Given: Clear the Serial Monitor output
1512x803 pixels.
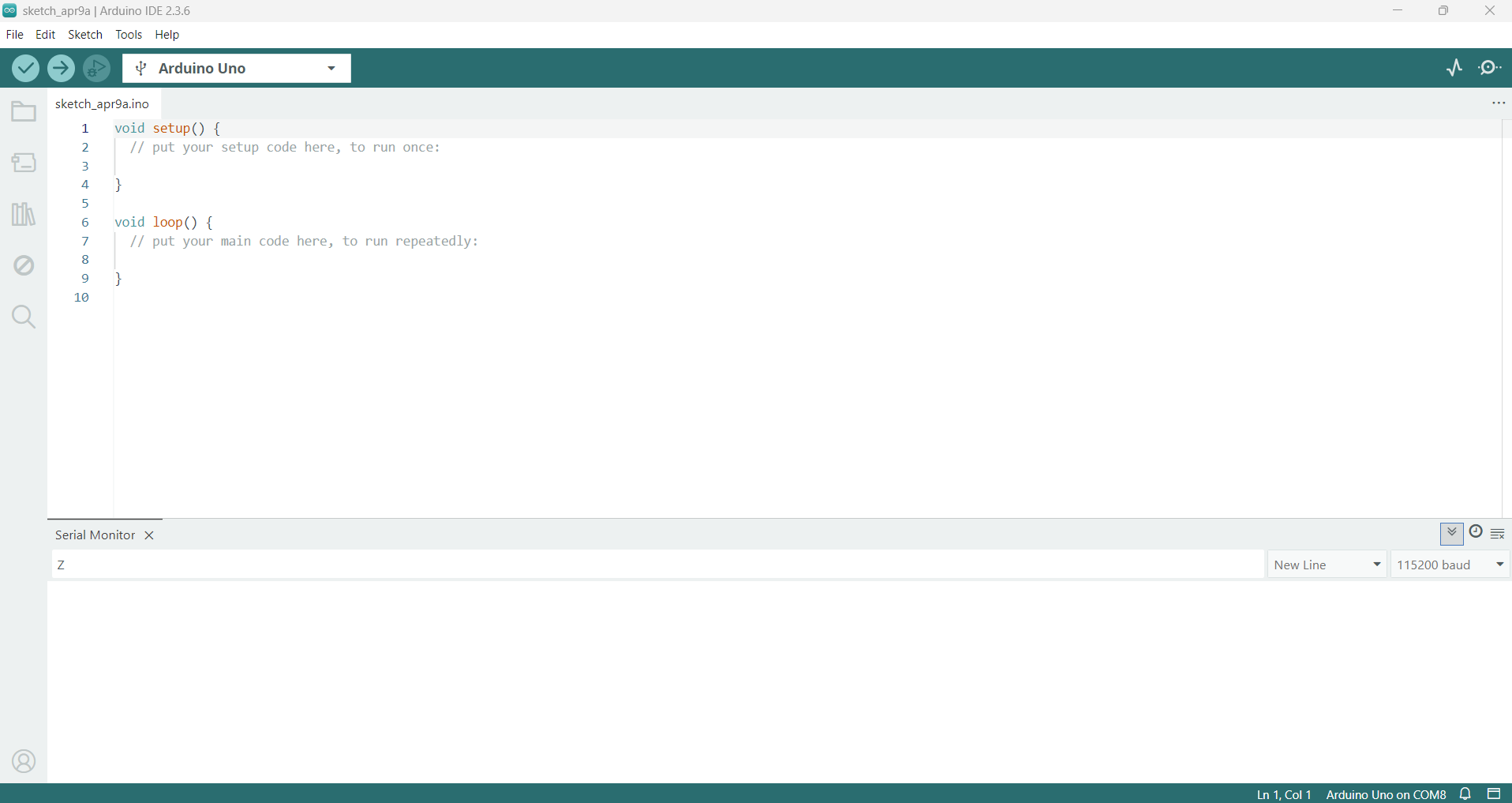Looking at the screenshot, I should click(x=1498, y=534).
